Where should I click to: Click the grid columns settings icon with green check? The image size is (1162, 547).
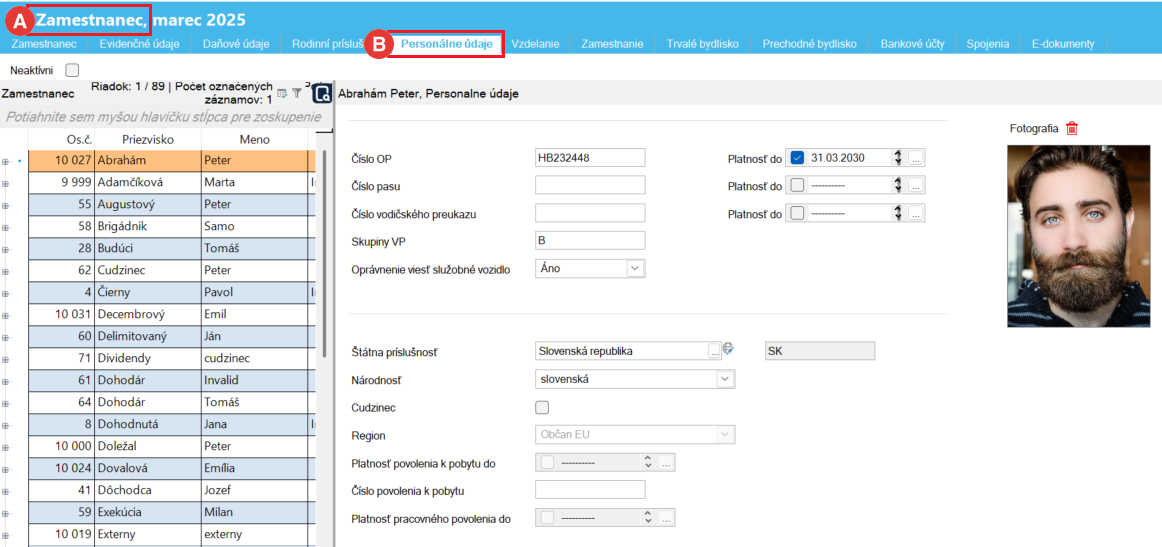[x=282, y=93]
